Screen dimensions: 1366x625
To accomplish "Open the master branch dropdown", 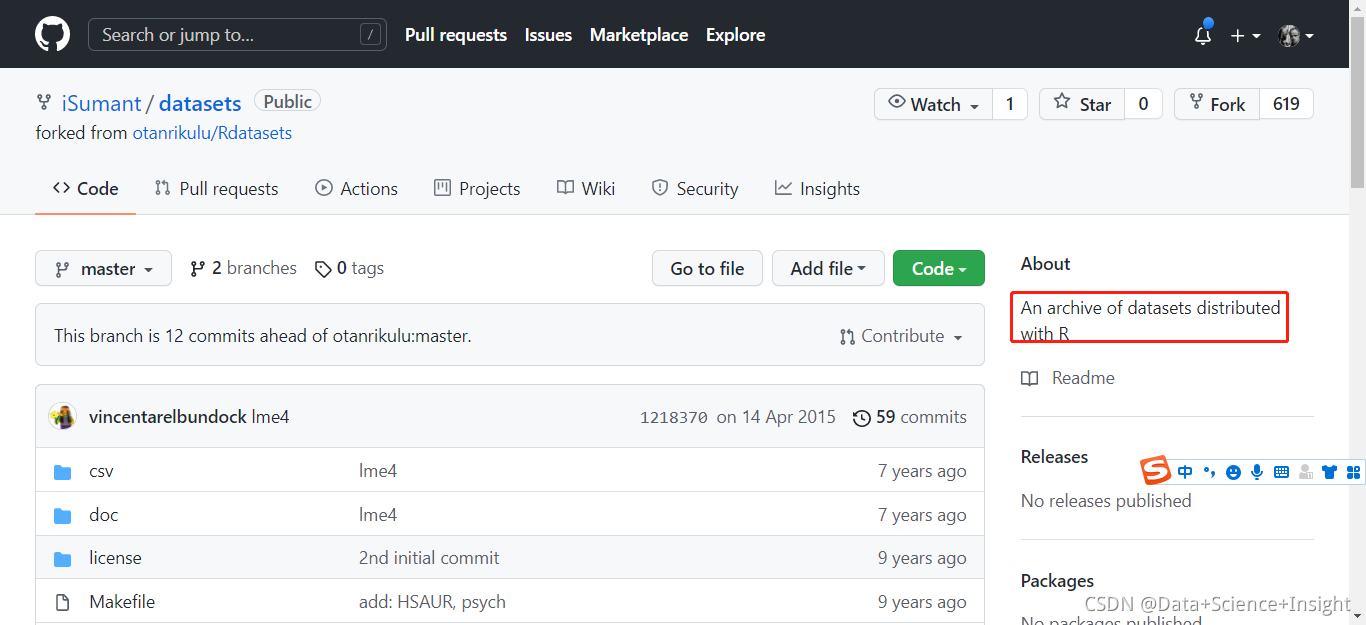I will coord(103,268).
